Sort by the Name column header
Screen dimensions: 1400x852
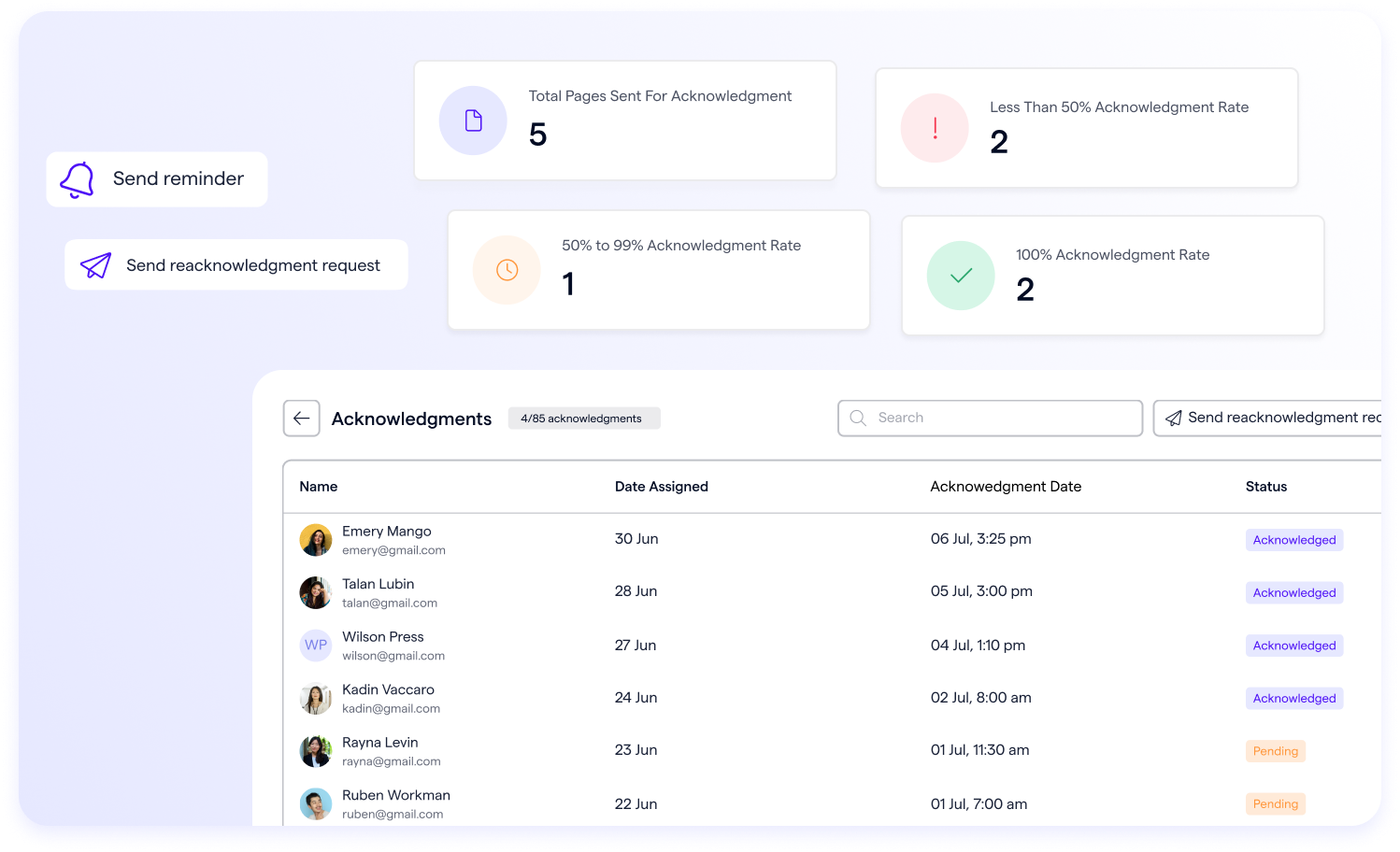[319, 487]
